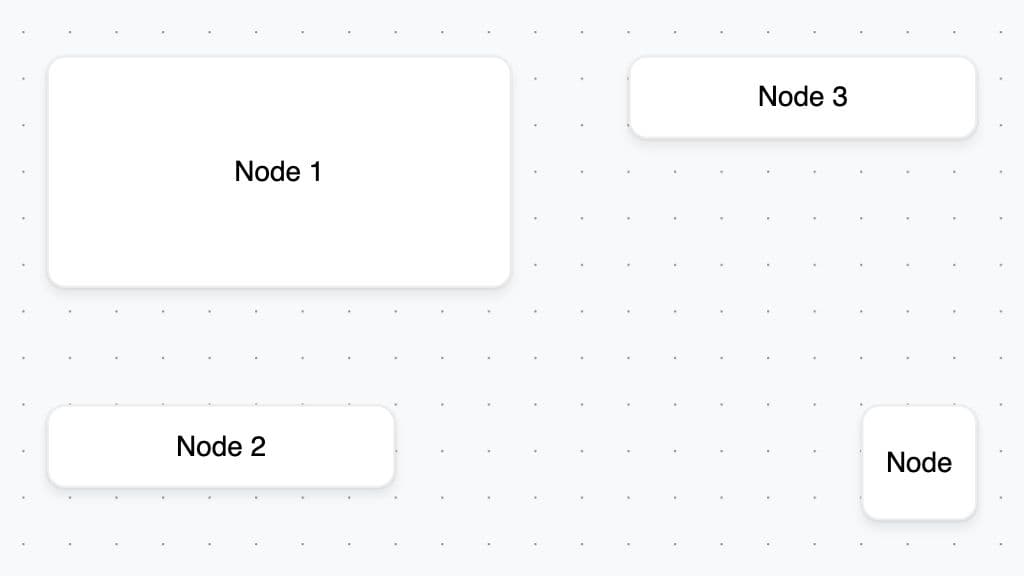Focus the largest node on the canvas
1024x576 pixels.
pyautogui.click(x=279, y=172)
